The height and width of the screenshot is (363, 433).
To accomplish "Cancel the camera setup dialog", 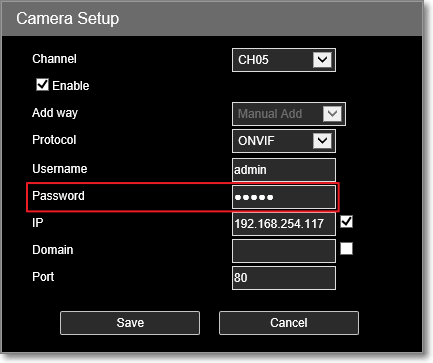I will click(x=289, y=323).
